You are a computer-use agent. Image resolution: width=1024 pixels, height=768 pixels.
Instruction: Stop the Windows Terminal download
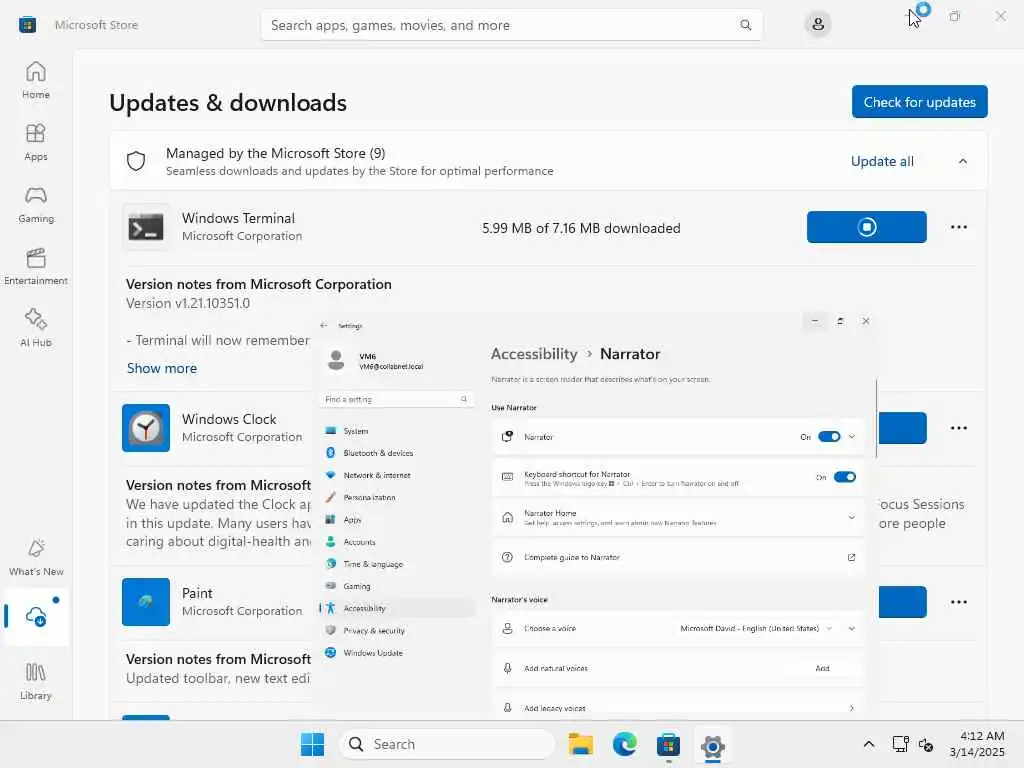click(867, 227)
